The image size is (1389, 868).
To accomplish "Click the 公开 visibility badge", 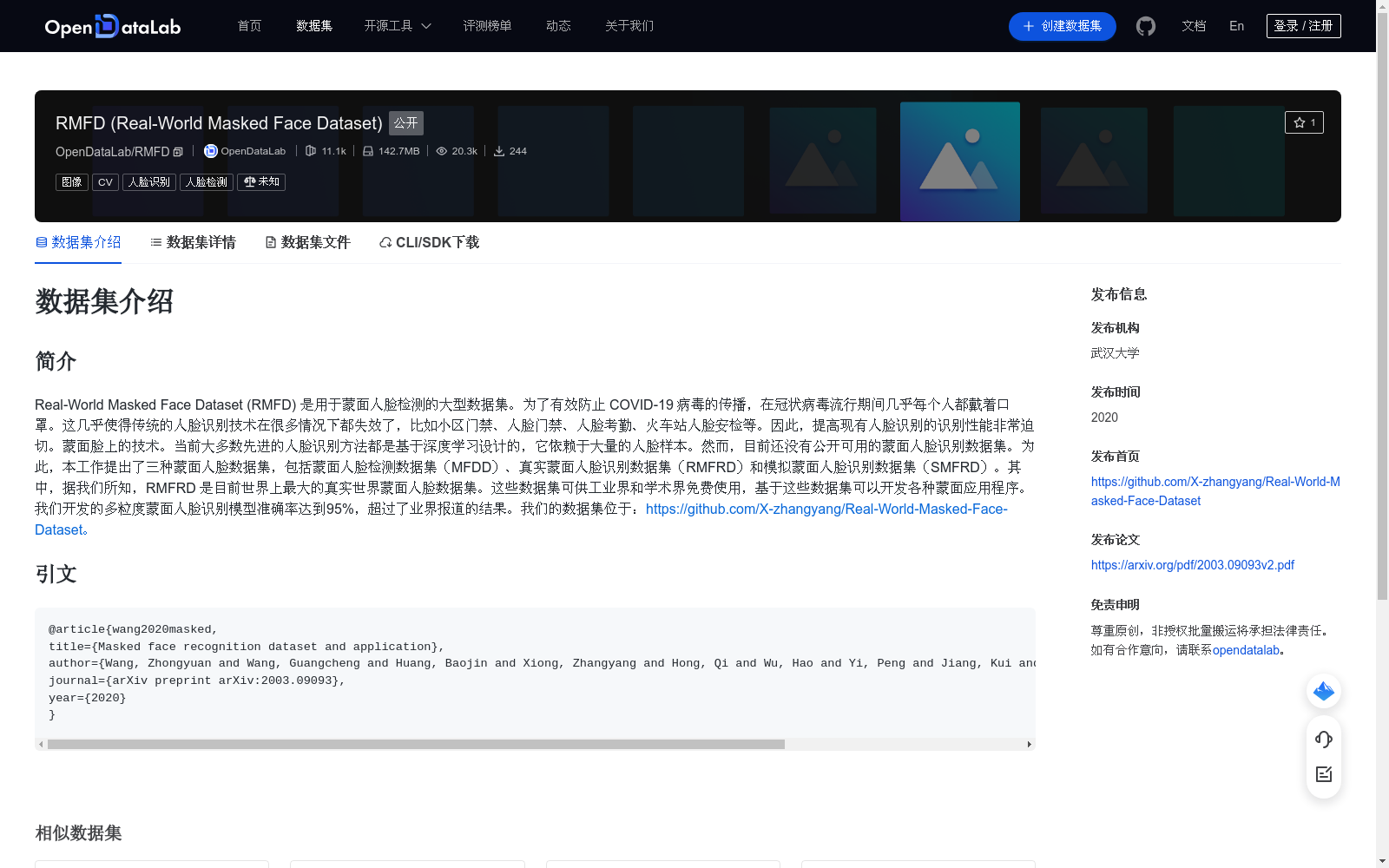I will (x=406, y=123).
